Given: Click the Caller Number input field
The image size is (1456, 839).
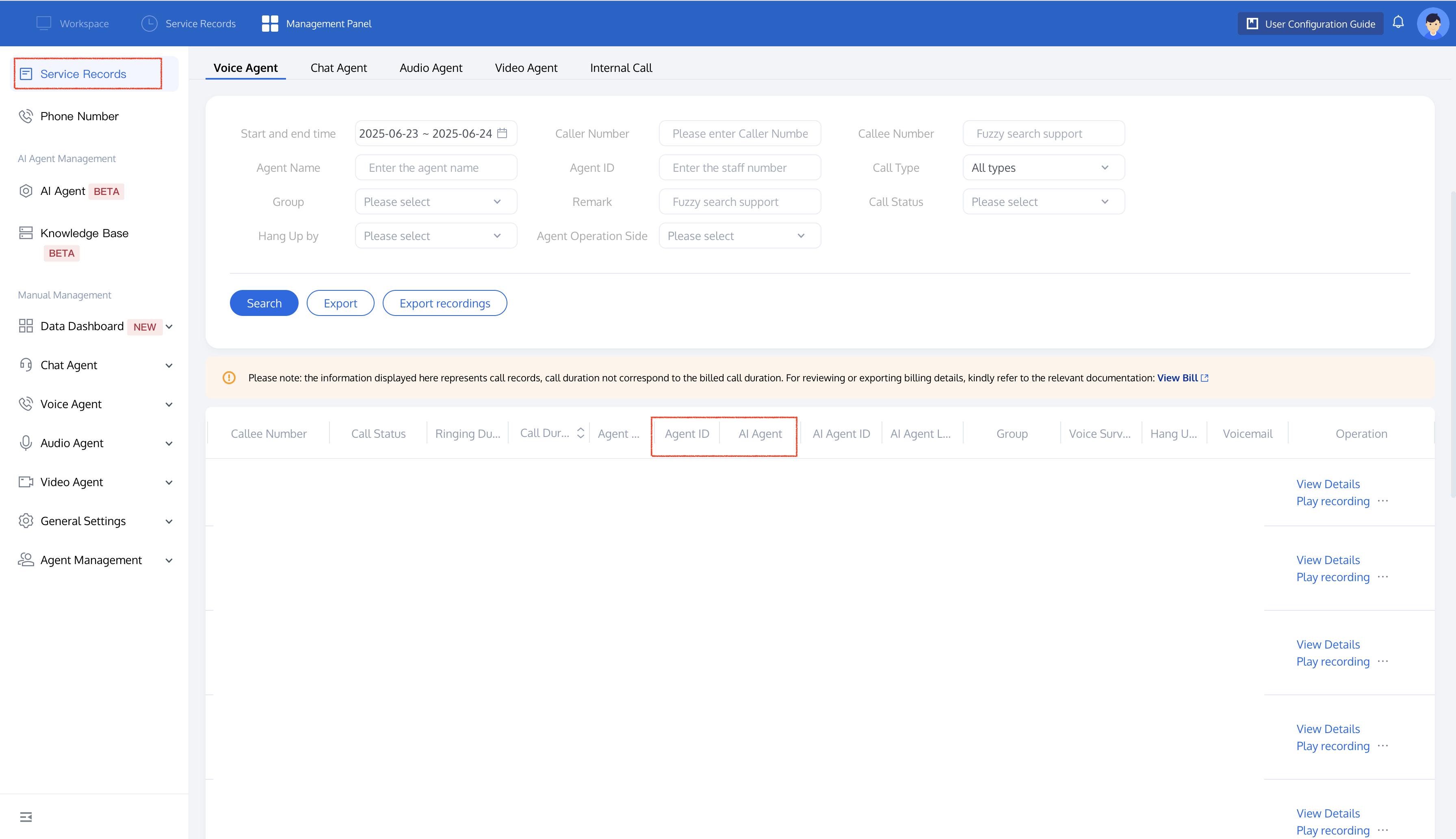Looking at the screenshot, I should click(739, 134).
